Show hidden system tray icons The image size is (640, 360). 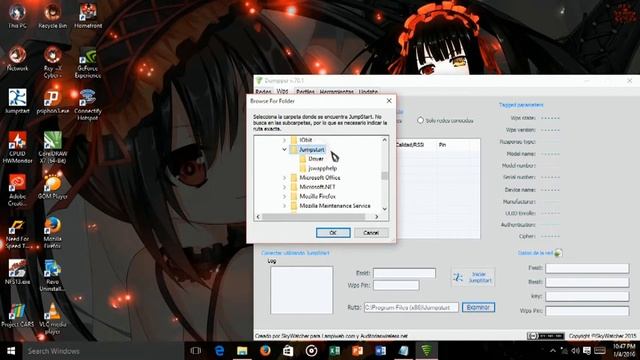click(x=553, y=351)
